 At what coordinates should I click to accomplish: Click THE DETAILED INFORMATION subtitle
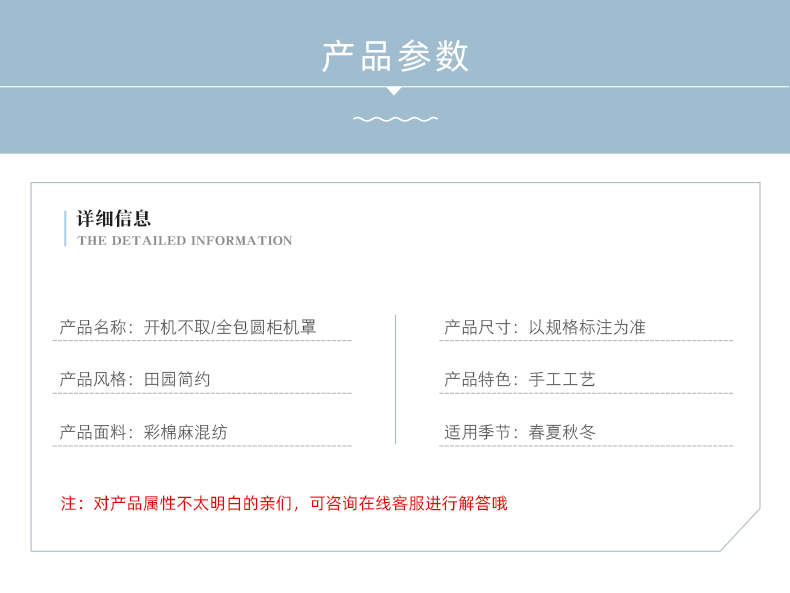pyautogui.click(x=185, y=241)
